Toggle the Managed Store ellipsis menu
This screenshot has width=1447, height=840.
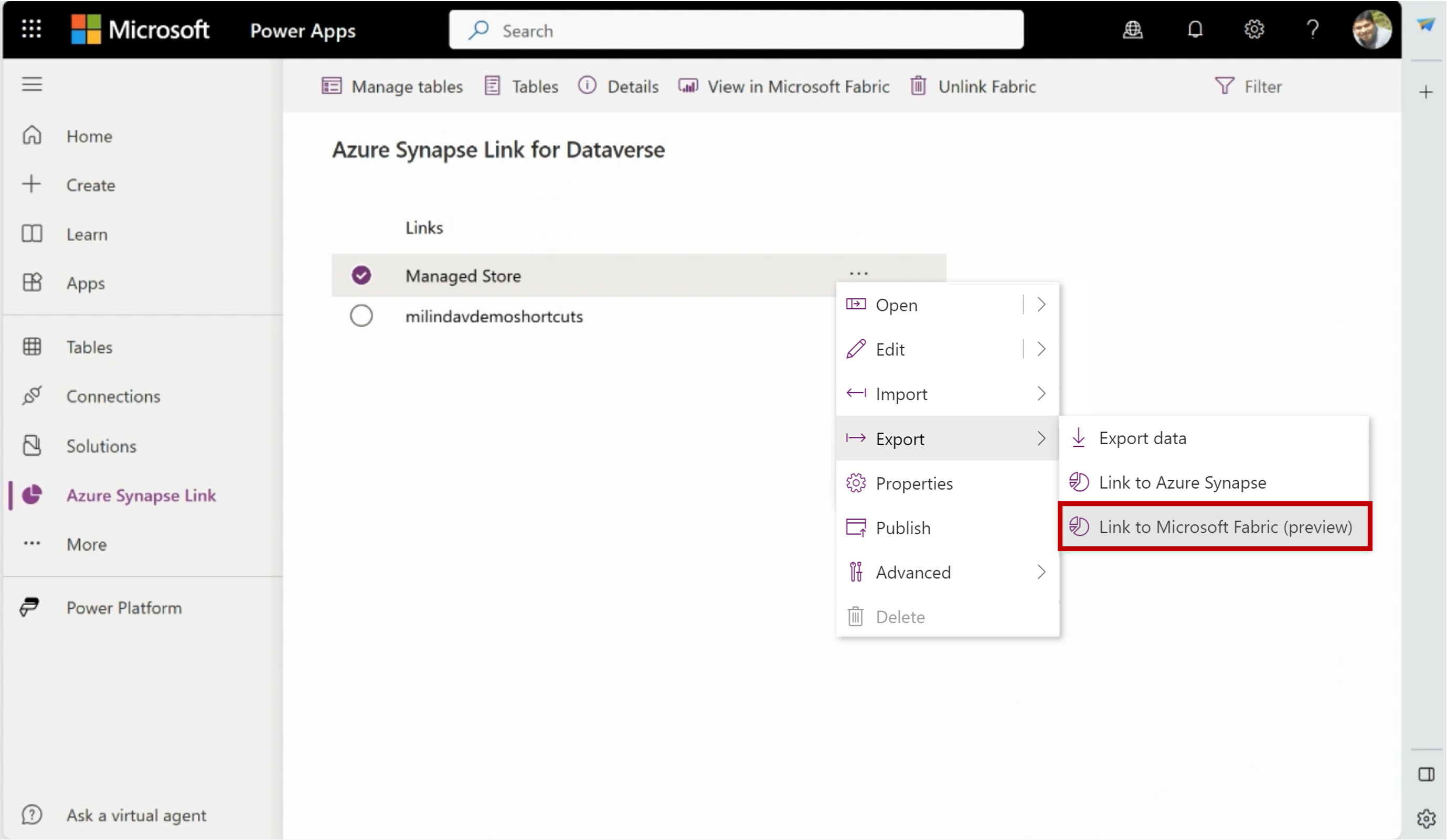858,275
